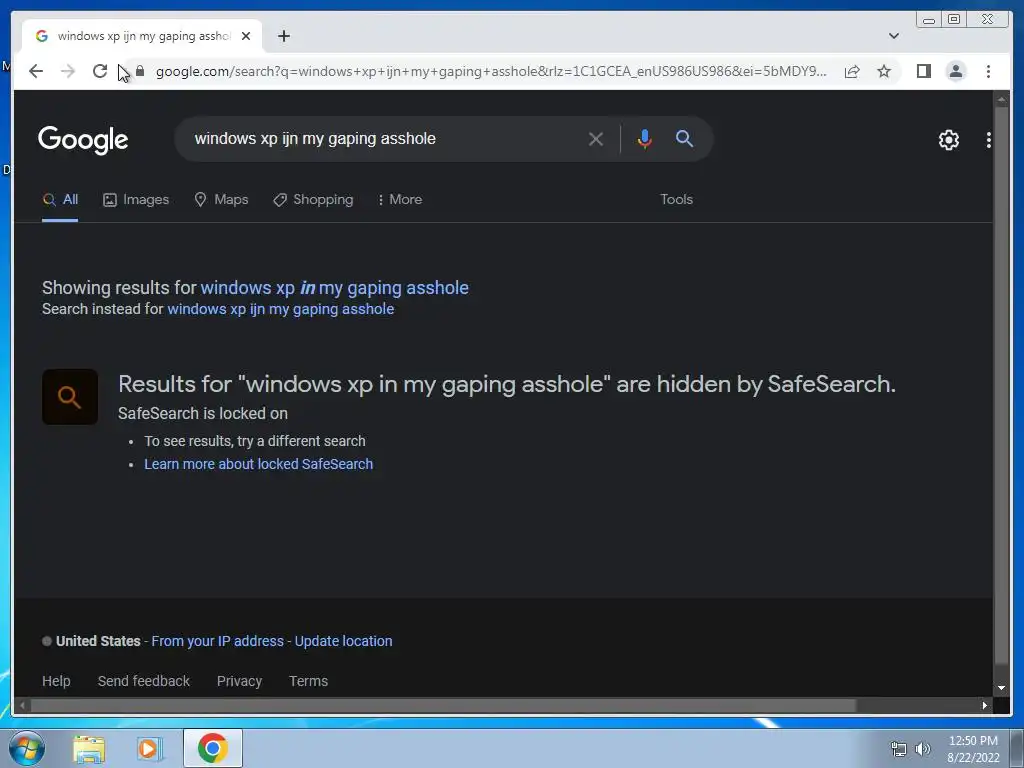Share this page using the share icon
The width and height of the screenshot is (1024, 768).
[852, 71]
